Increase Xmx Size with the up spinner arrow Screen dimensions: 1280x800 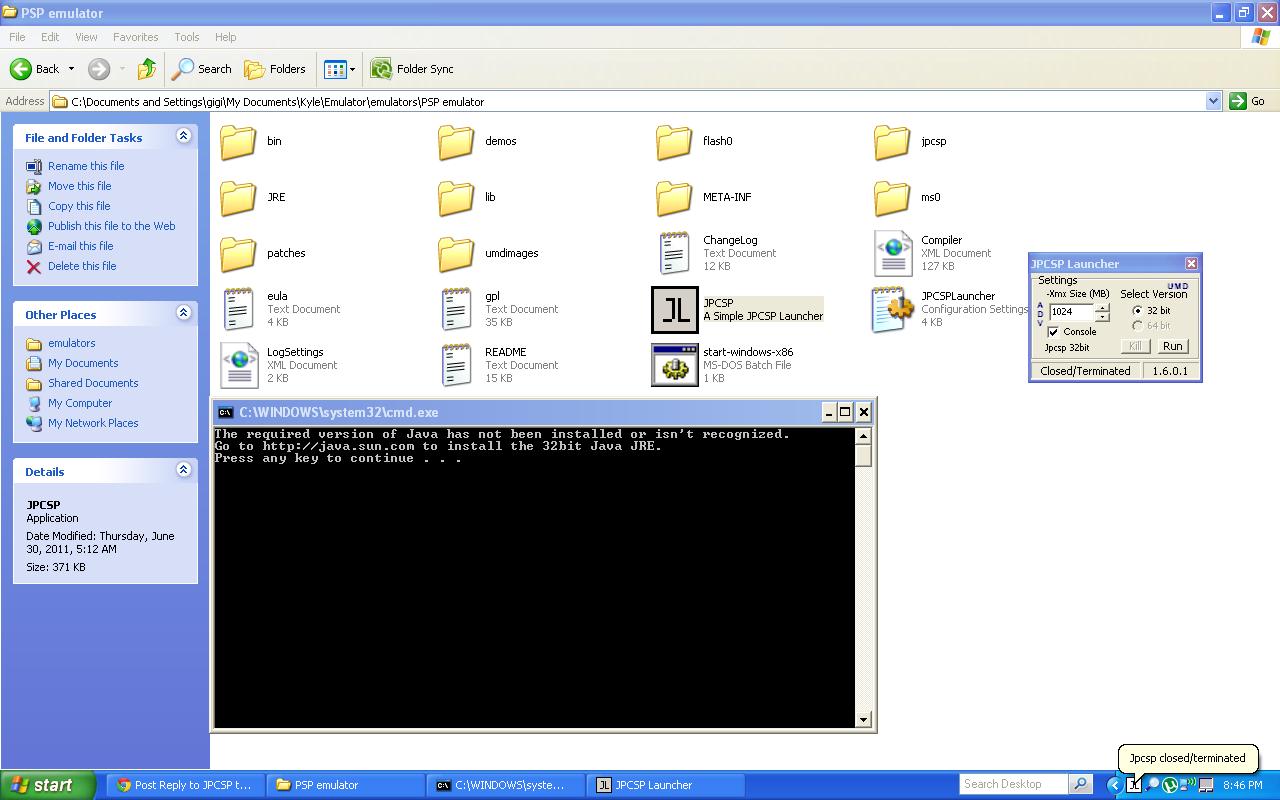pyautogui.click(x=1102, y=307)
